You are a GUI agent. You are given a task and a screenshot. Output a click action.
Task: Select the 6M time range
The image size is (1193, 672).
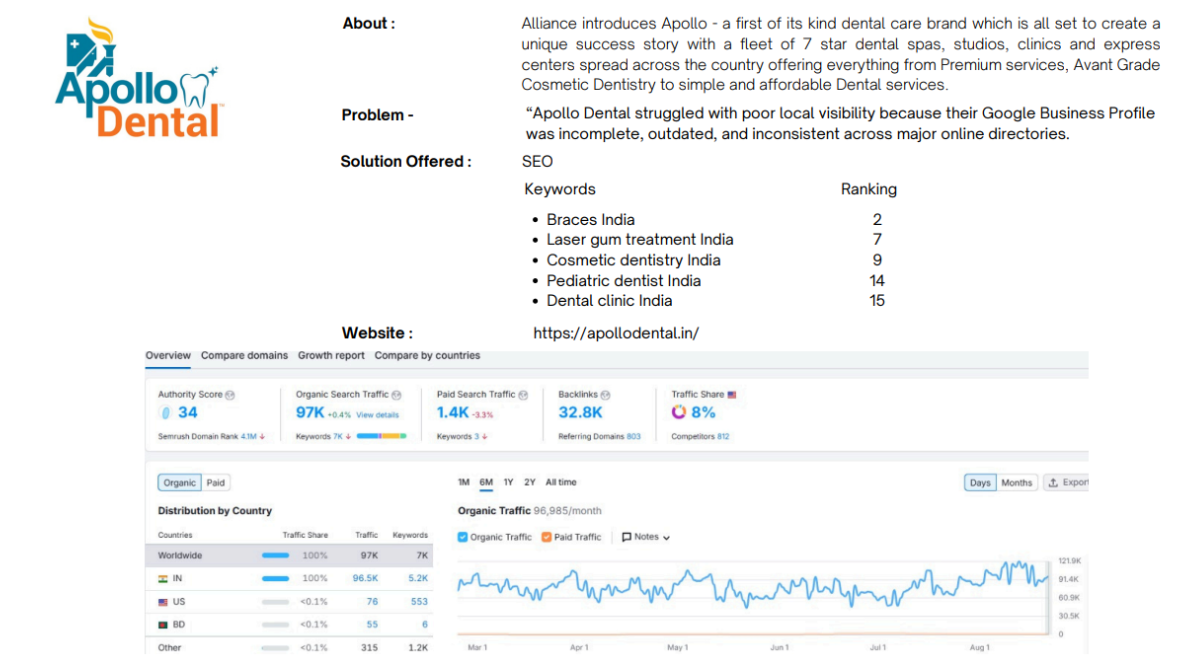pyautogui.click(x=486, y=483)
